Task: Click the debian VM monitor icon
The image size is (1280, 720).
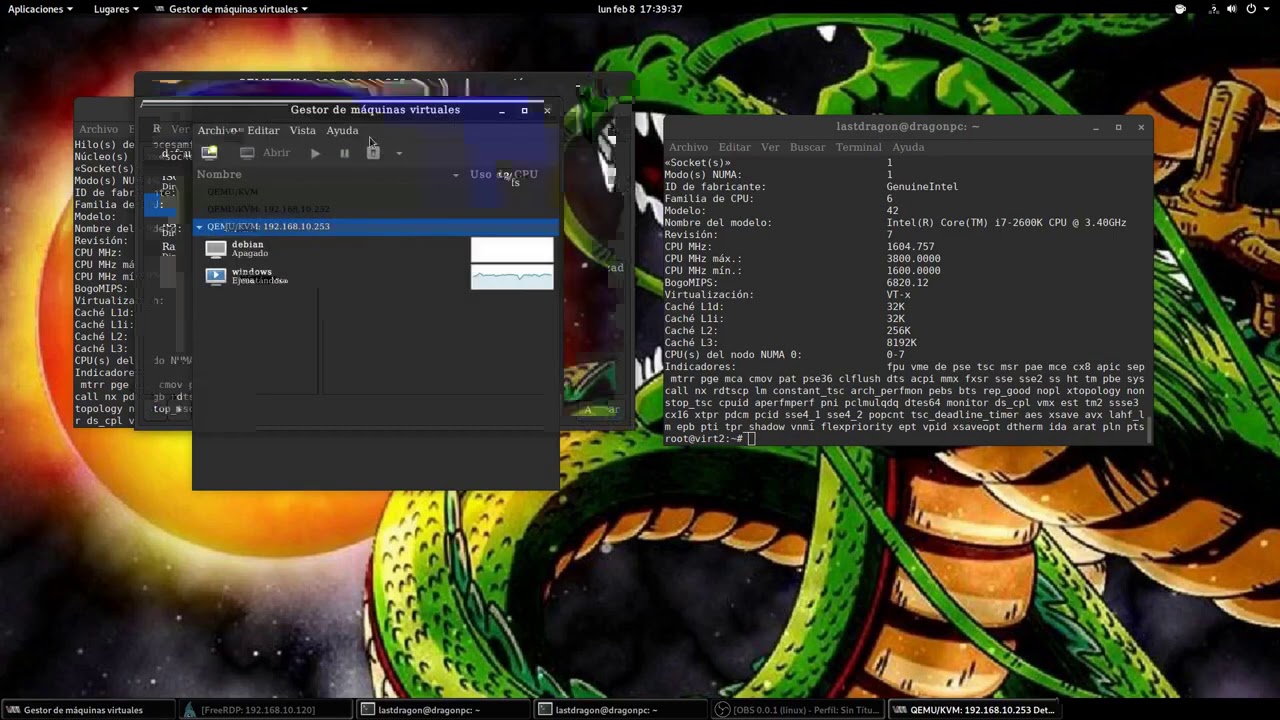Action: pos(215,249)
